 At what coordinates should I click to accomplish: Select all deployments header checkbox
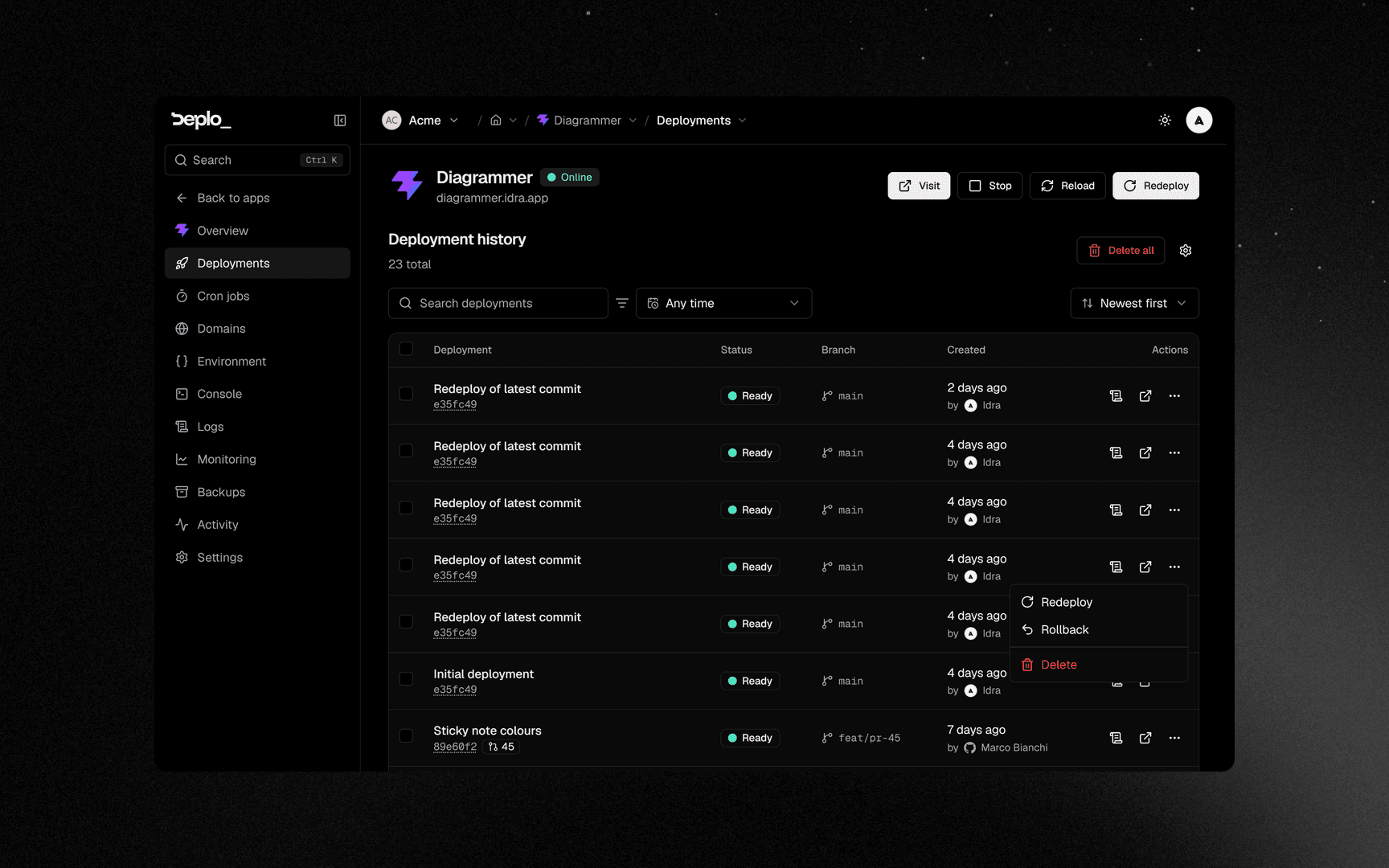[x=406, y=349]
